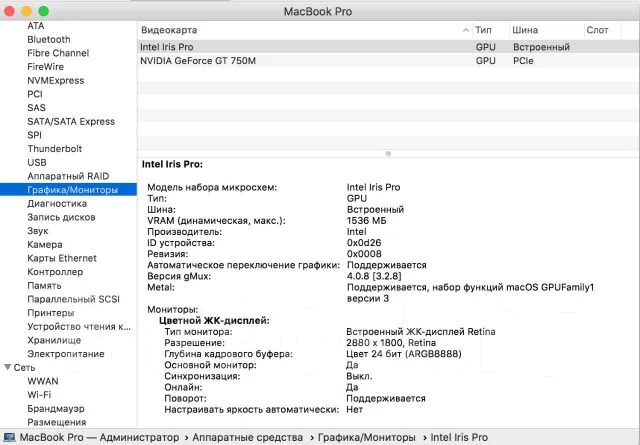Show Хранилище information
Image resolution: width=640 pixels, height=445 pixels.
(54, 340)
